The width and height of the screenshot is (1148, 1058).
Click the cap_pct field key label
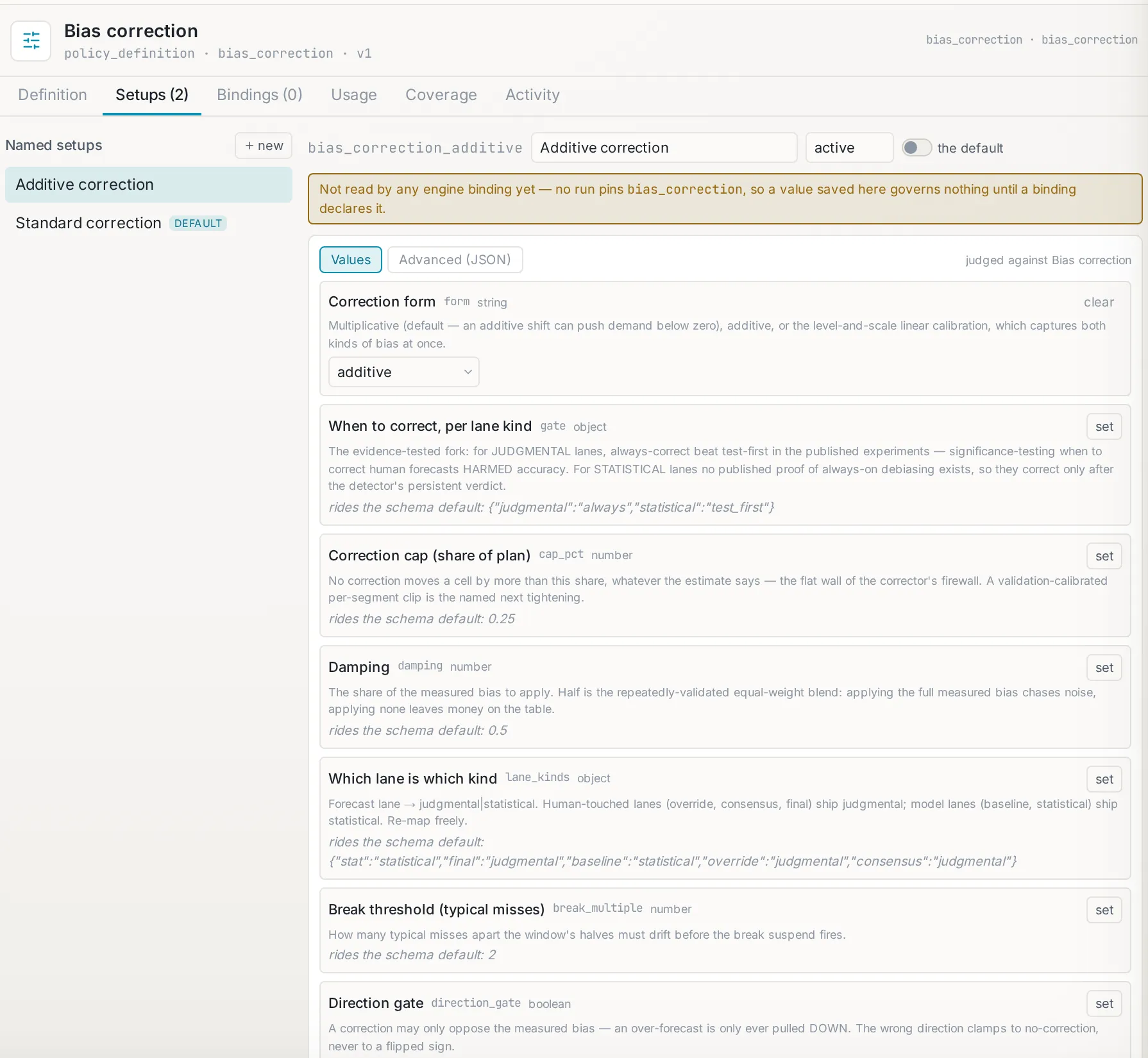point(561,555)
